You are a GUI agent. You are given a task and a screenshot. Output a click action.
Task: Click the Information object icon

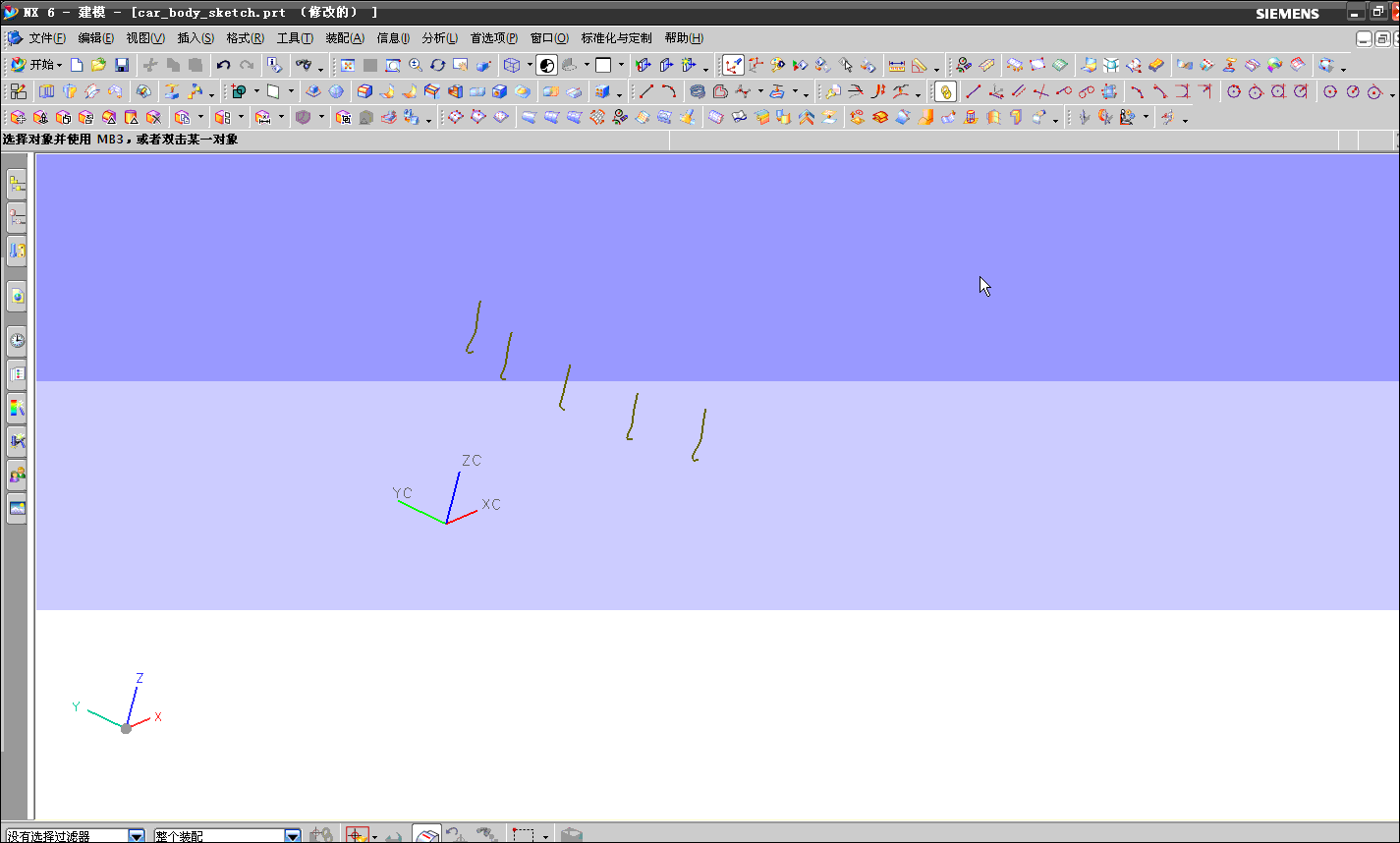[274, 65]
